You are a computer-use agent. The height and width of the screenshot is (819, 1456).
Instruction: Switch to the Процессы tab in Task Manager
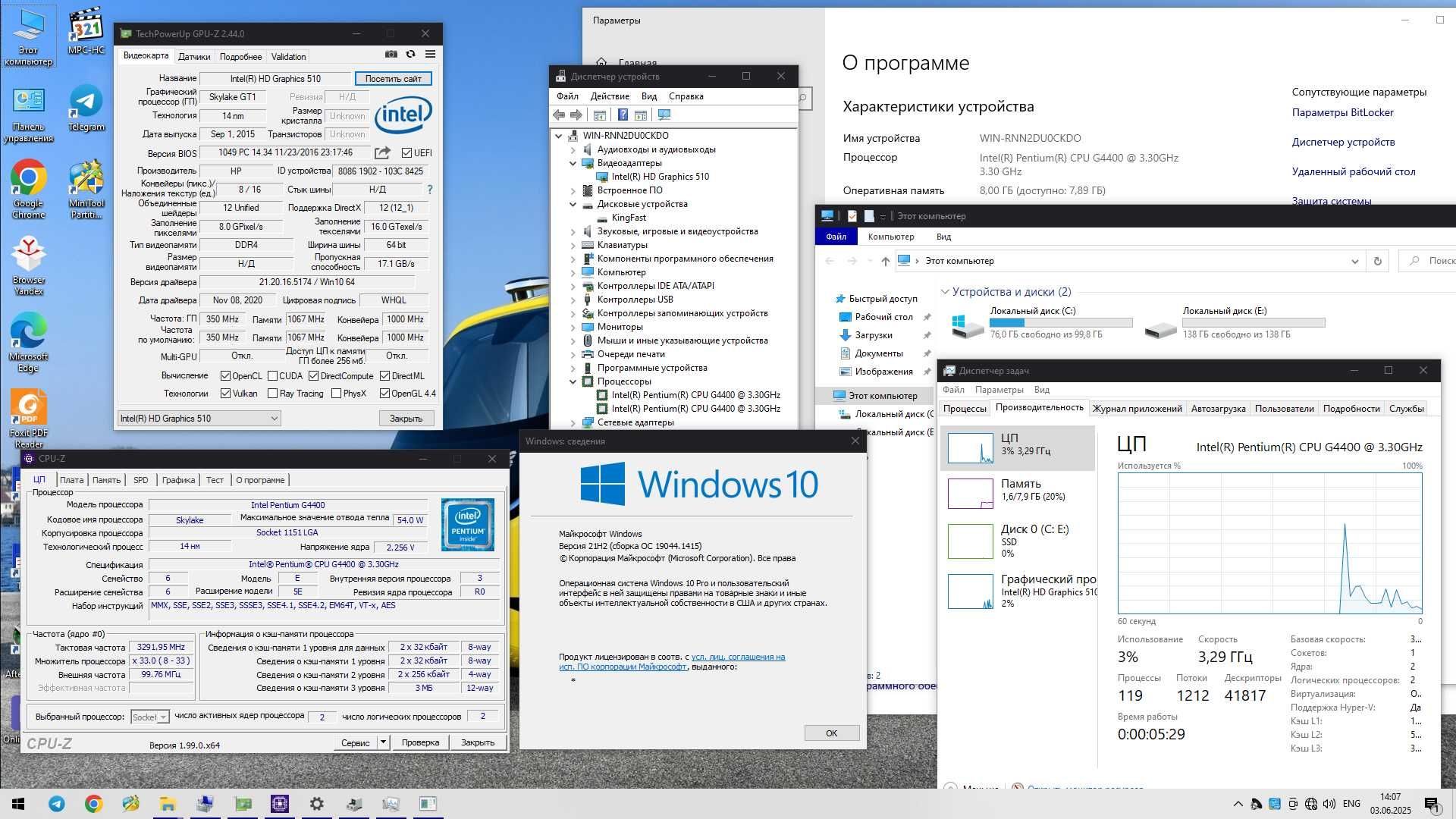[x=965, y=409]
